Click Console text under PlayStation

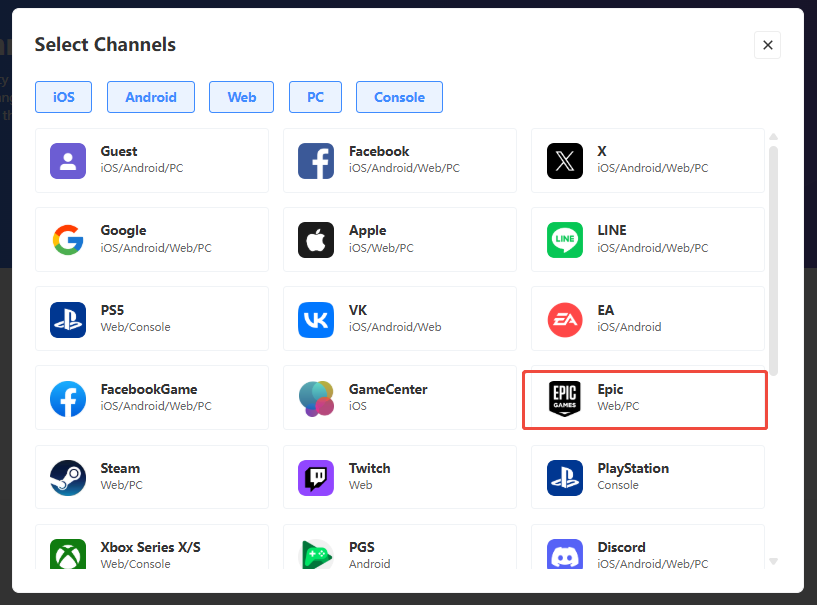coord(618,485)
